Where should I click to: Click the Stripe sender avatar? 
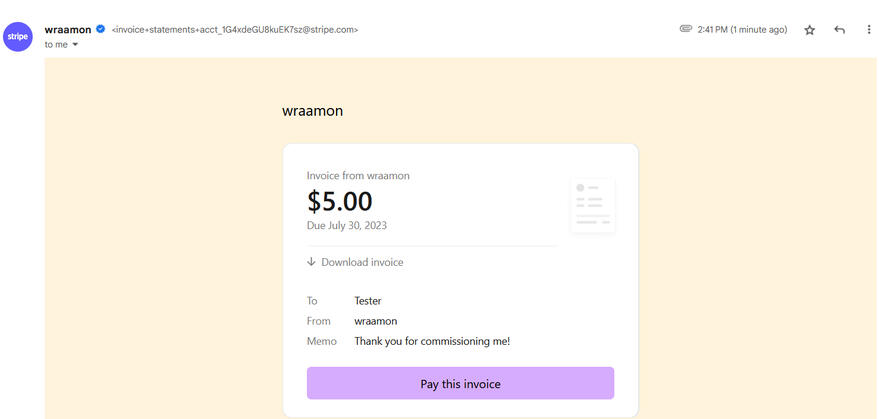19,37
